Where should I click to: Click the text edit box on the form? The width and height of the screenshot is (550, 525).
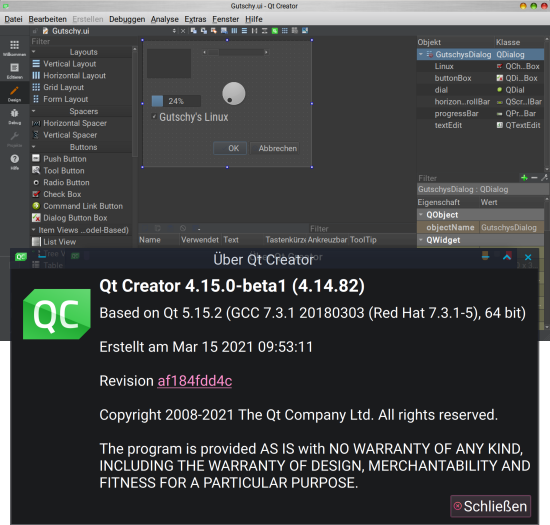pyautogui.click(x=169, y=63)
